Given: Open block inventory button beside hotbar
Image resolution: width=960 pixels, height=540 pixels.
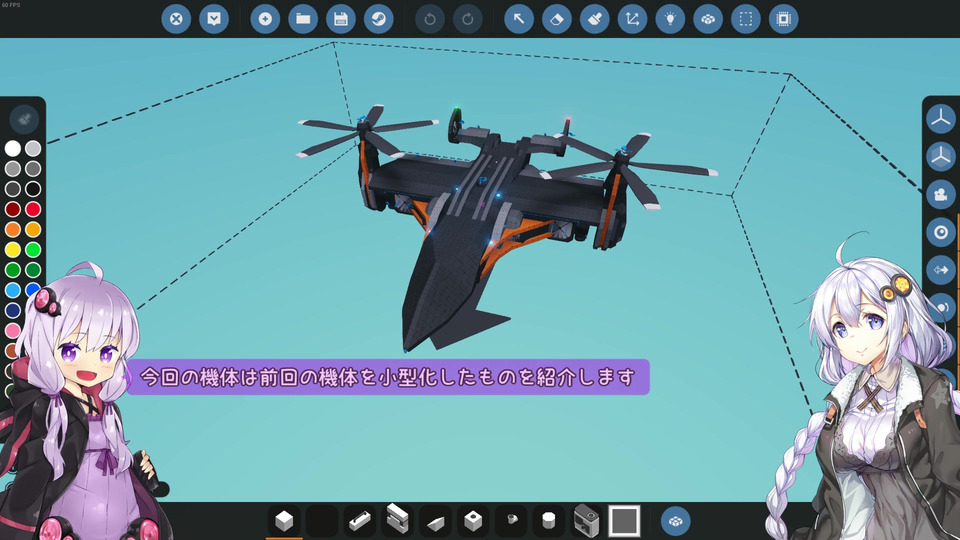Looking at the screenshot, I should click(676, 521).
